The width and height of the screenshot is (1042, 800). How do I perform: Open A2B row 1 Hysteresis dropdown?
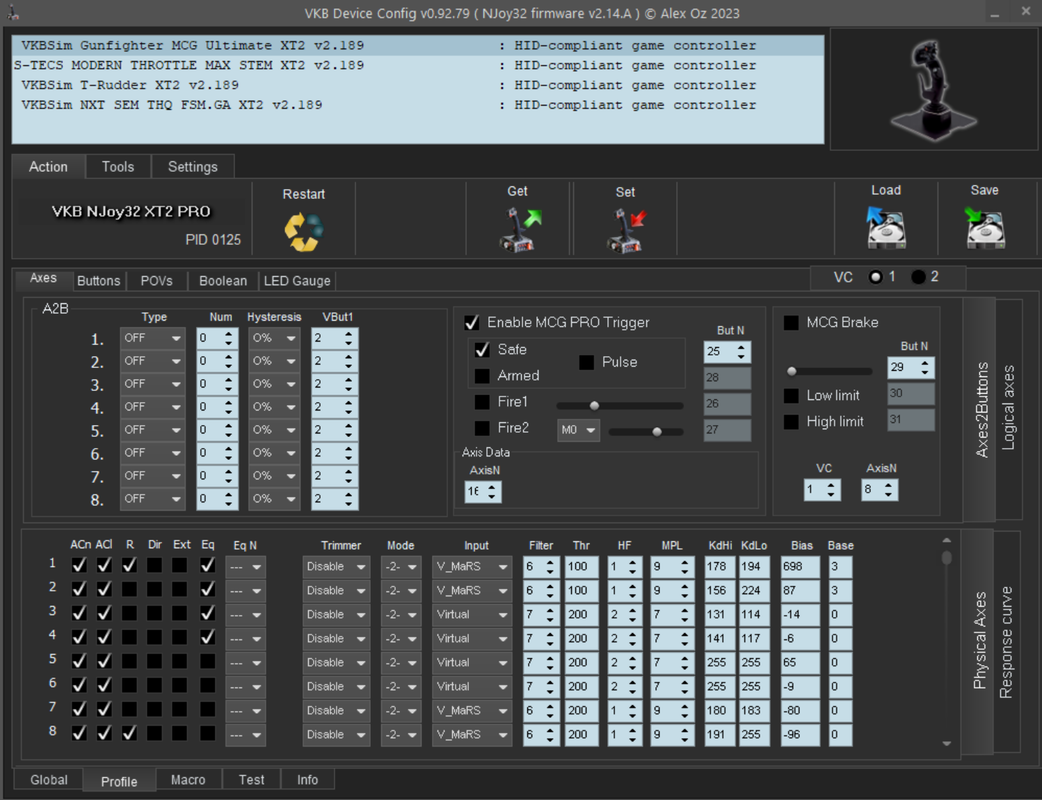click(x=274, y=338)
